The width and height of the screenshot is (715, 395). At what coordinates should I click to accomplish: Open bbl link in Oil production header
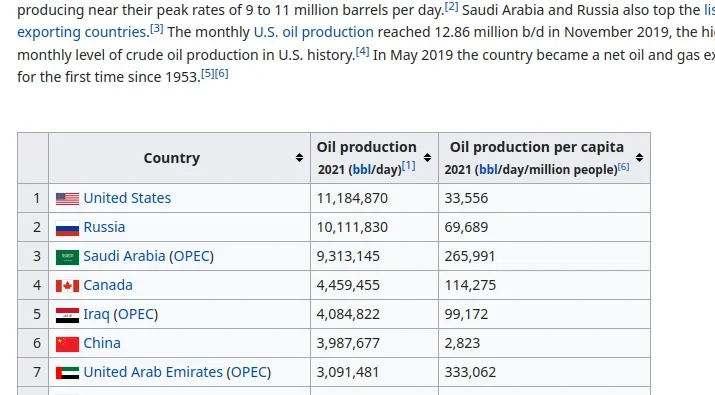tap(362, 170)
